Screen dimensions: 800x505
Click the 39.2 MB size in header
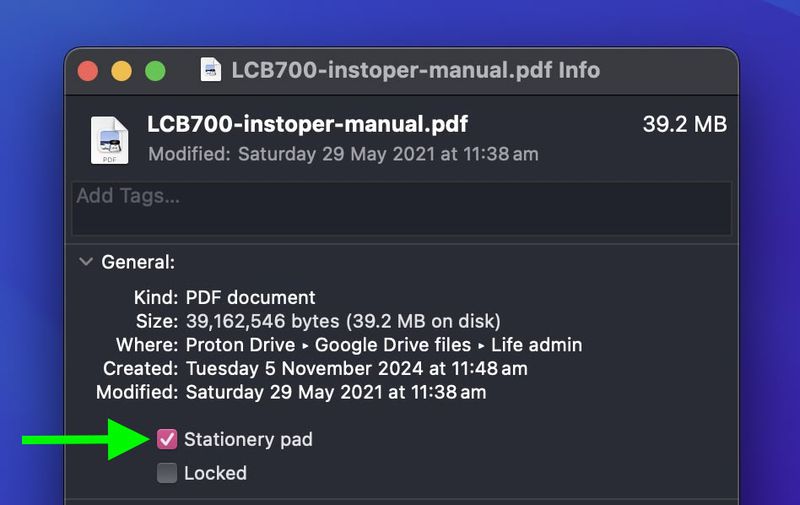[684, 125]
